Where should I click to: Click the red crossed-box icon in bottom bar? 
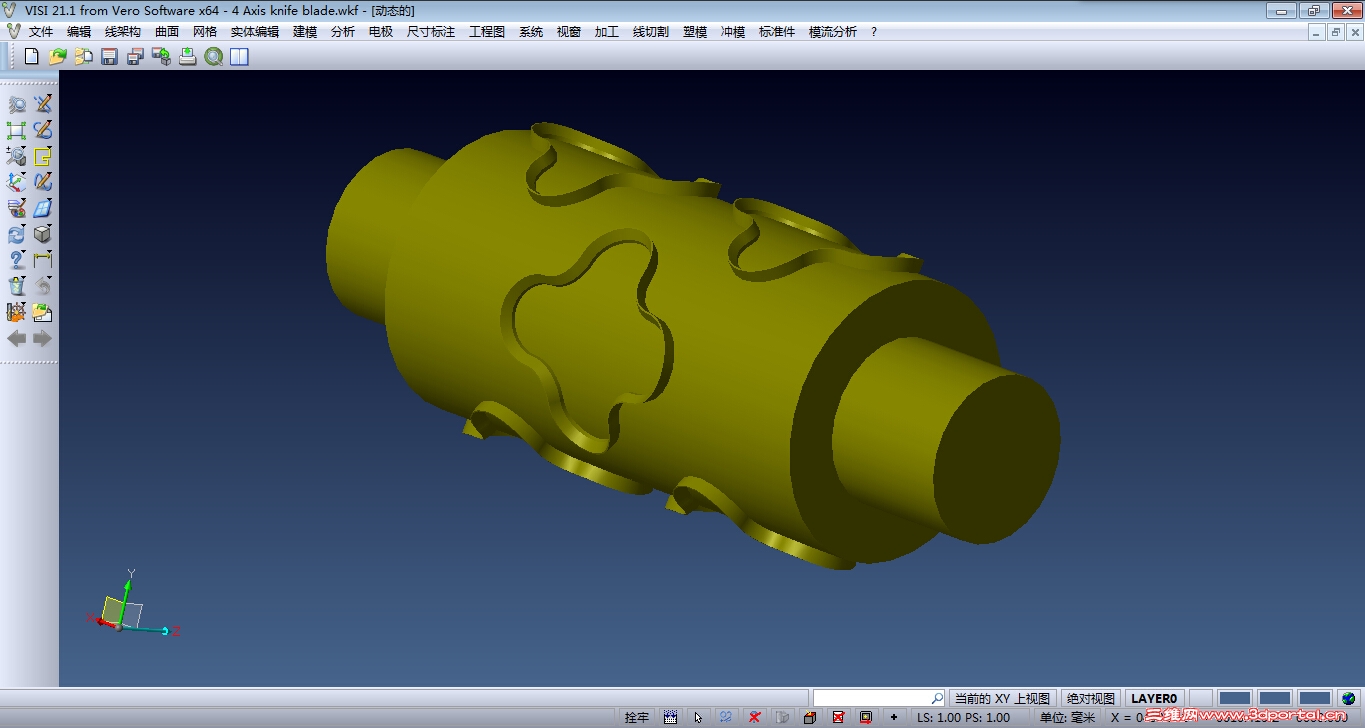point(838,717)
